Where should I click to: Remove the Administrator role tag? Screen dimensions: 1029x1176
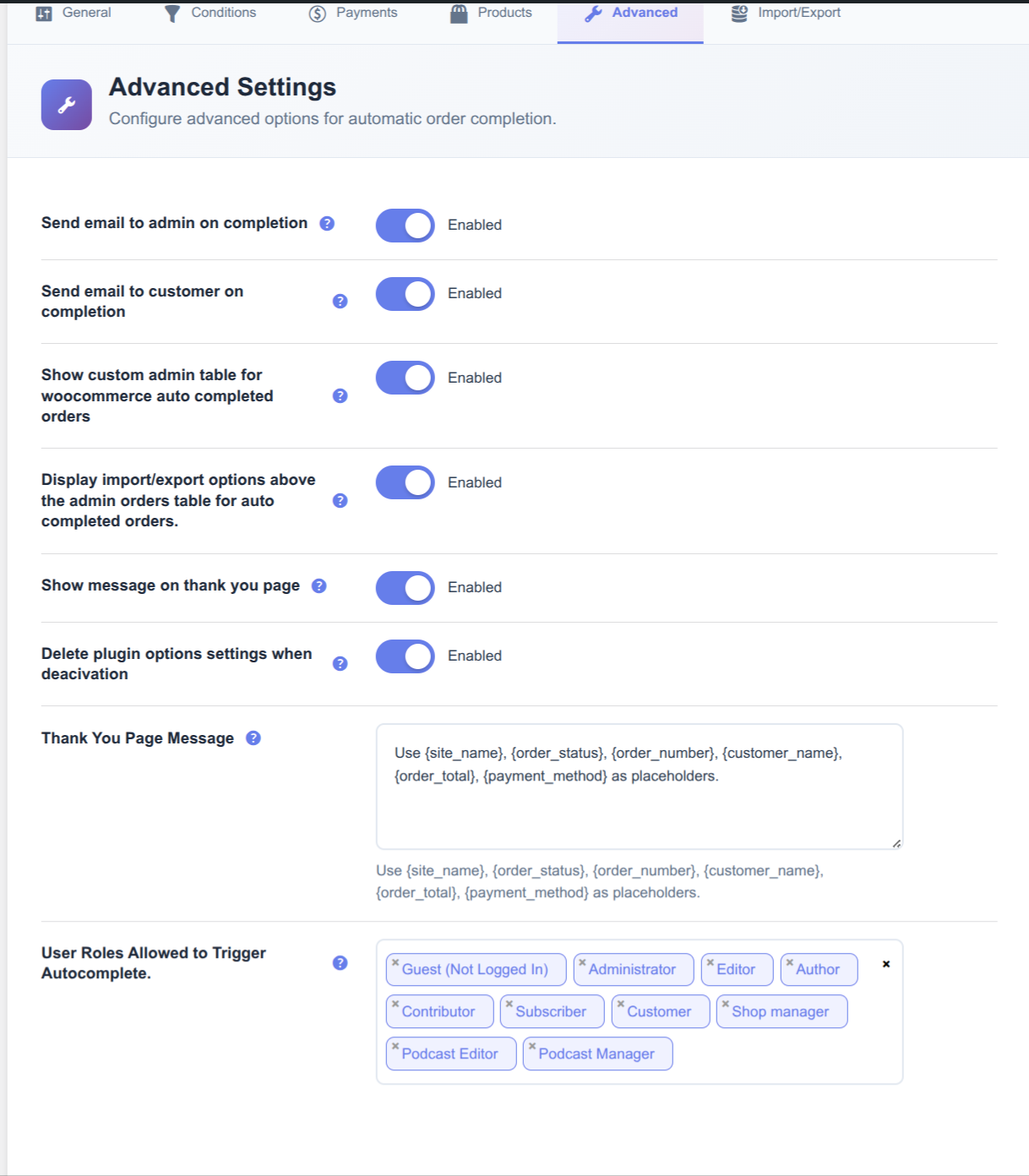point(582,962)
